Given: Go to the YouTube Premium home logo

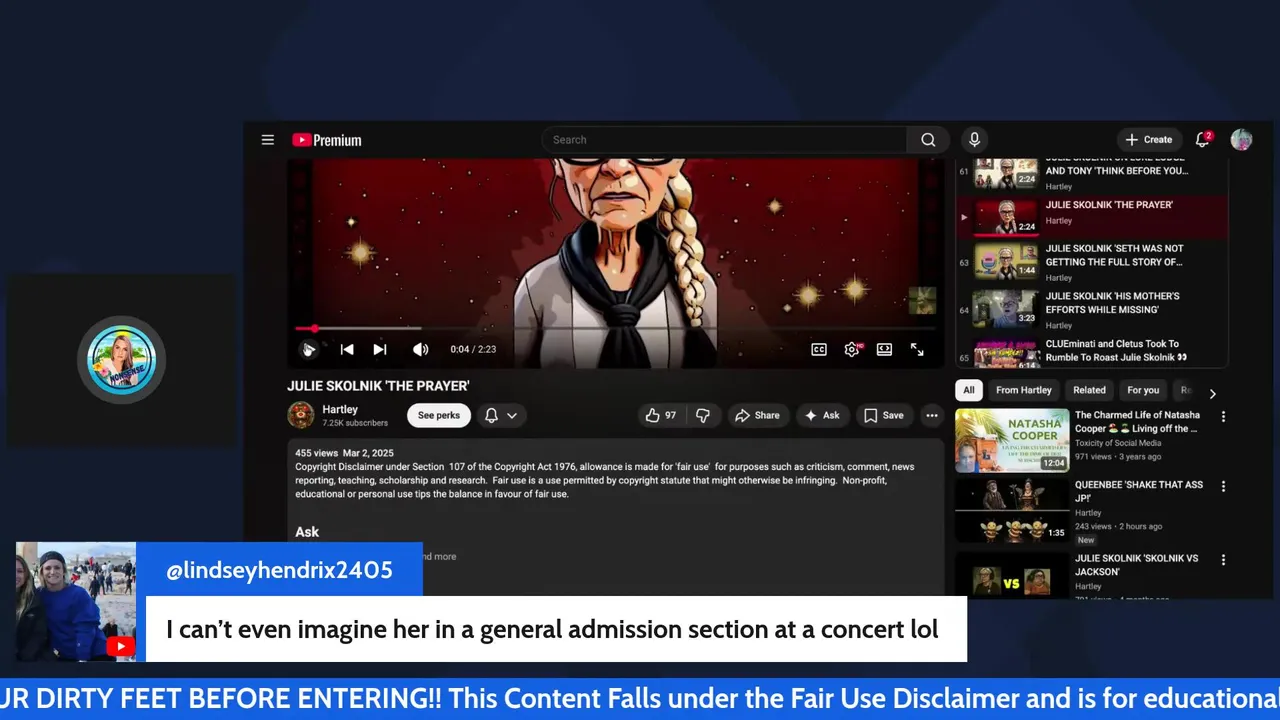Looking at the screenshot, I should [327, 140].
